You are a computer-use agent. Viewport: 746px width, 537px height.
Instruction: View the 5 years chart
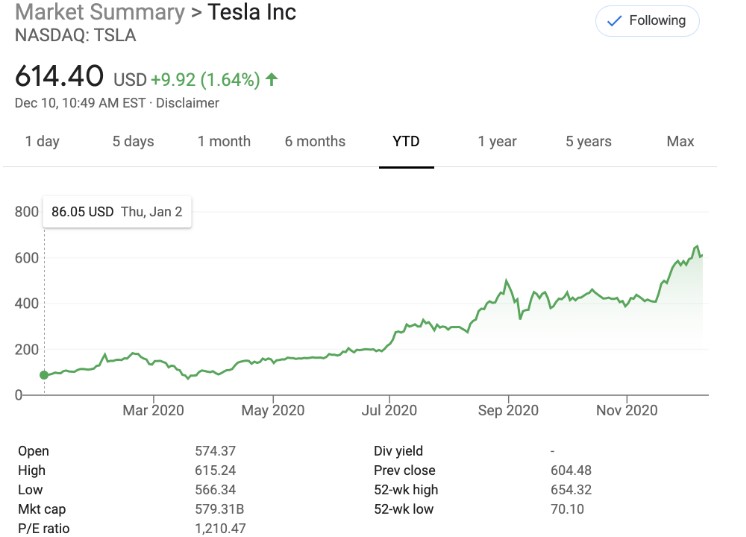(x=589, y=141)
